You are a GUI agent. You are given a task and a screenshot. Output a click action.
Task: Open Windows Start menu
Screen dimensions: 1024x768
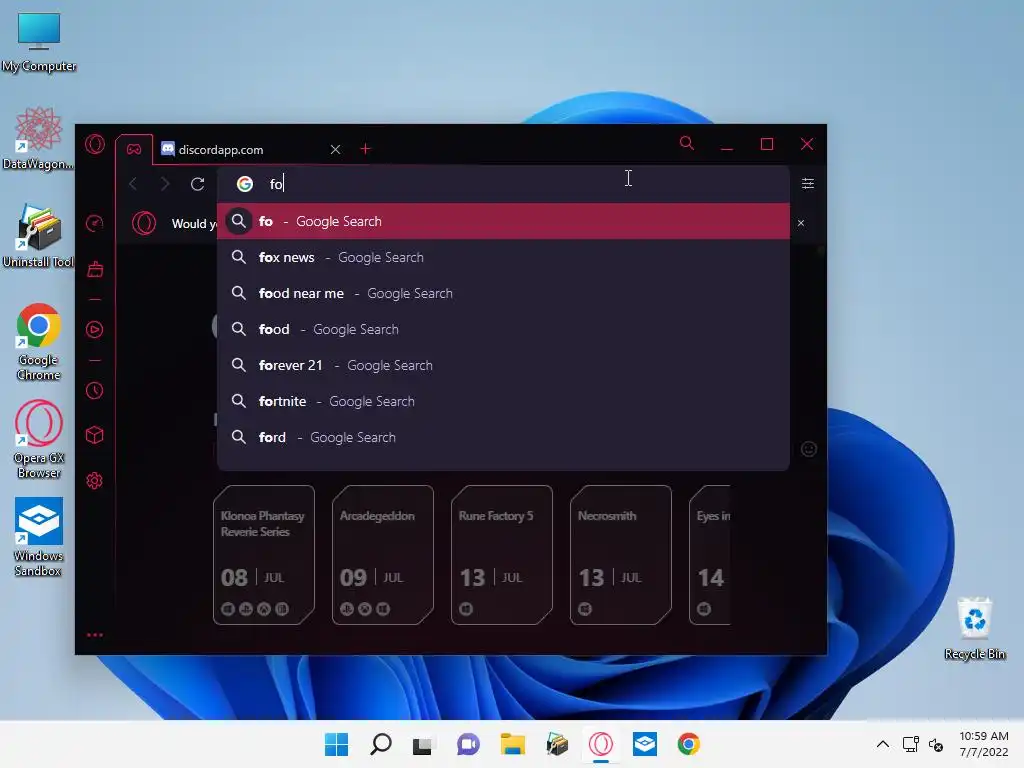[336, 744]
